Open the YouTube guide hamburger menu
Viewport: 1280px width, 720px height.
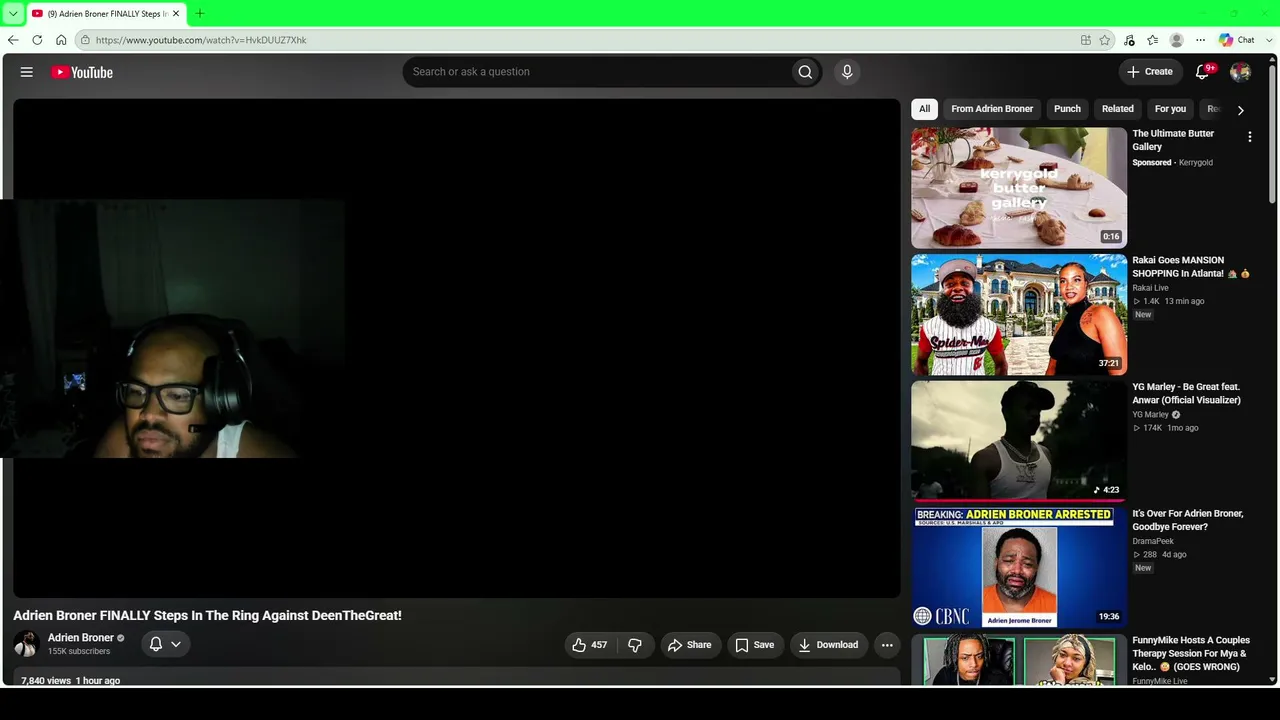(27, 72)
